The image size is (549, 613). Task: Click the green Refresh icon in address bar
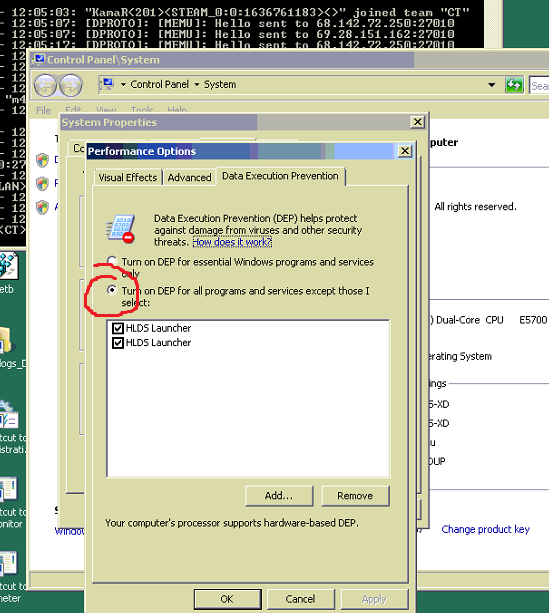(514, 84)
